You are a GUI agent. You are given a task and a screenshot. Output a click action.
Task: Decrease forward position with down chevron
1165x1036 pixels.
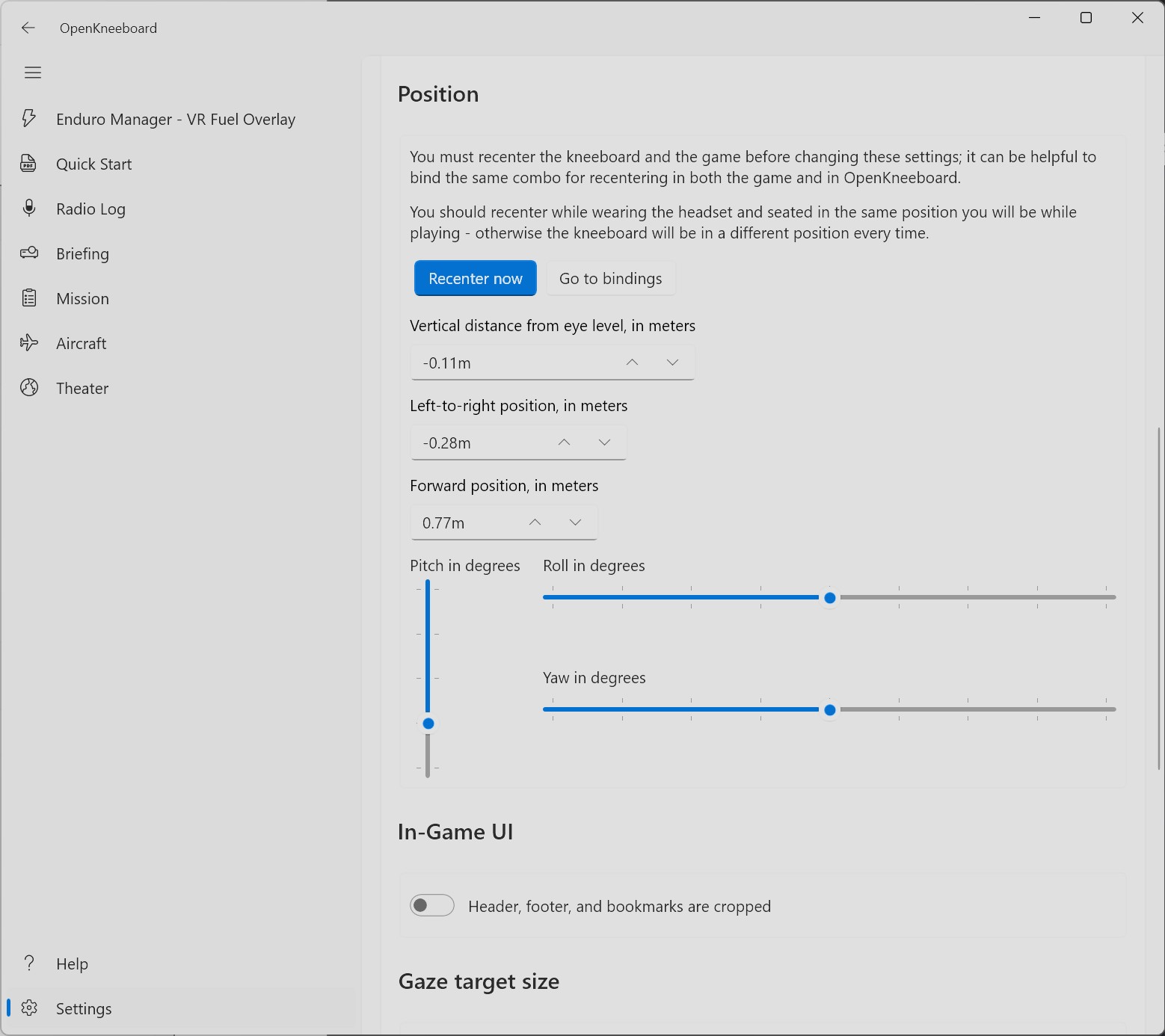[x=575, y=522]
